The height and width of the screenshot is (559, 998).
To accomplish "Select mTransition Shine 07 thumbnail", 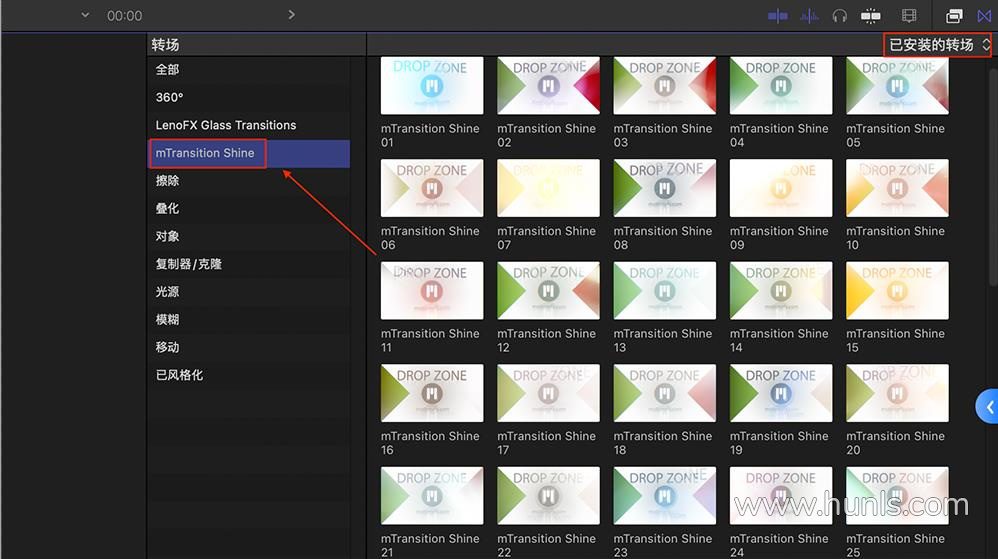I will click(x=548, y=188).
